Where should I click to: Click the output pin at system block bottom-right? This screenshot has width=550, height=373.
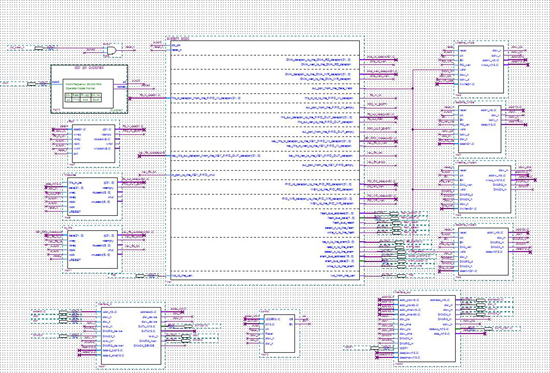point(401,276)
